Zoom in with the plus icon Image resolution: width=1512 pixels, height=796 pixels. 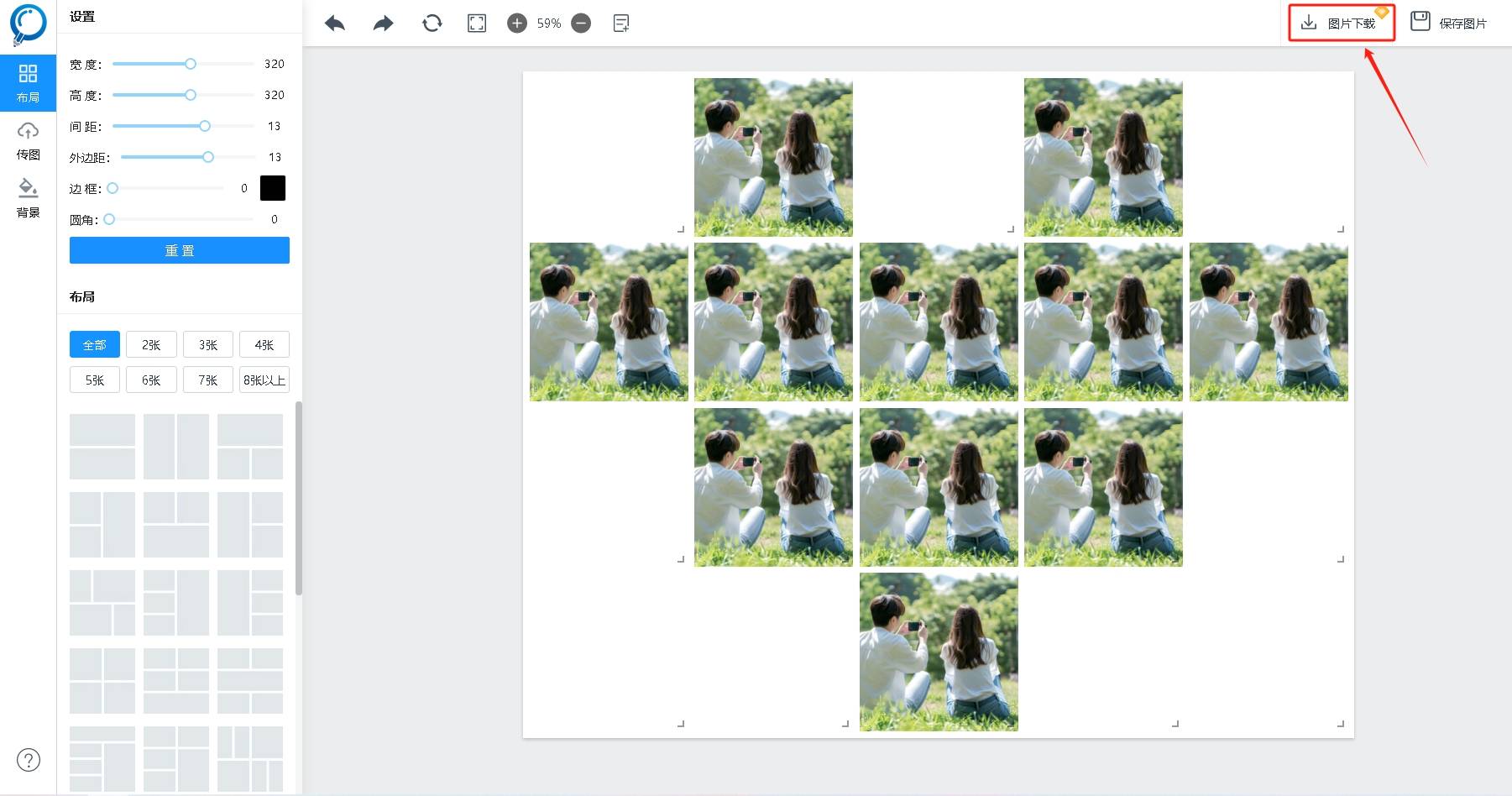[517, 24]
